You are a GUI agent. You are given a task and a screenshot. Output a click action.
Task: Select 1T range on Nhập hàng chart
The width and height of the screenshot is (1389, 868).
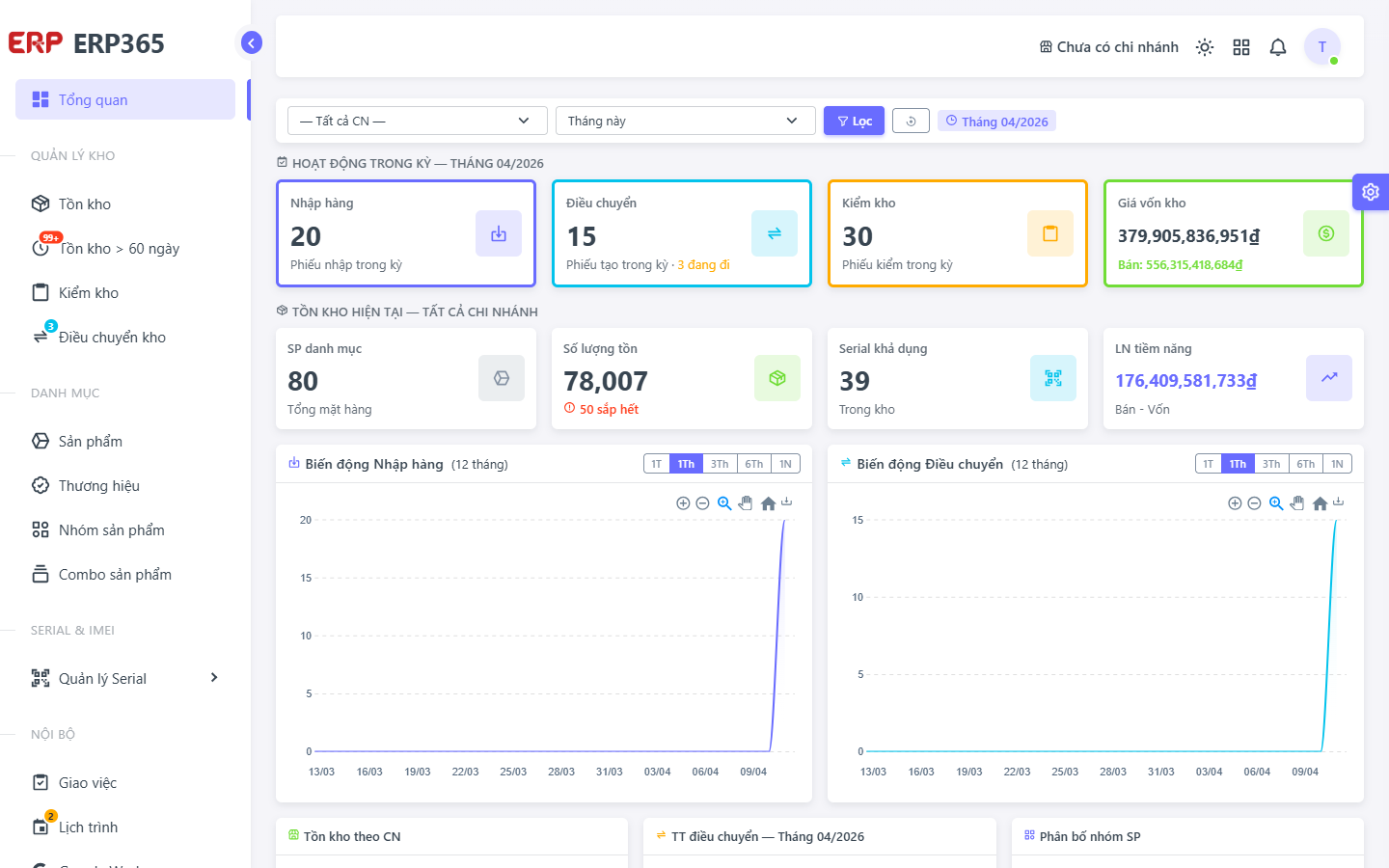[x=657, y=464]
